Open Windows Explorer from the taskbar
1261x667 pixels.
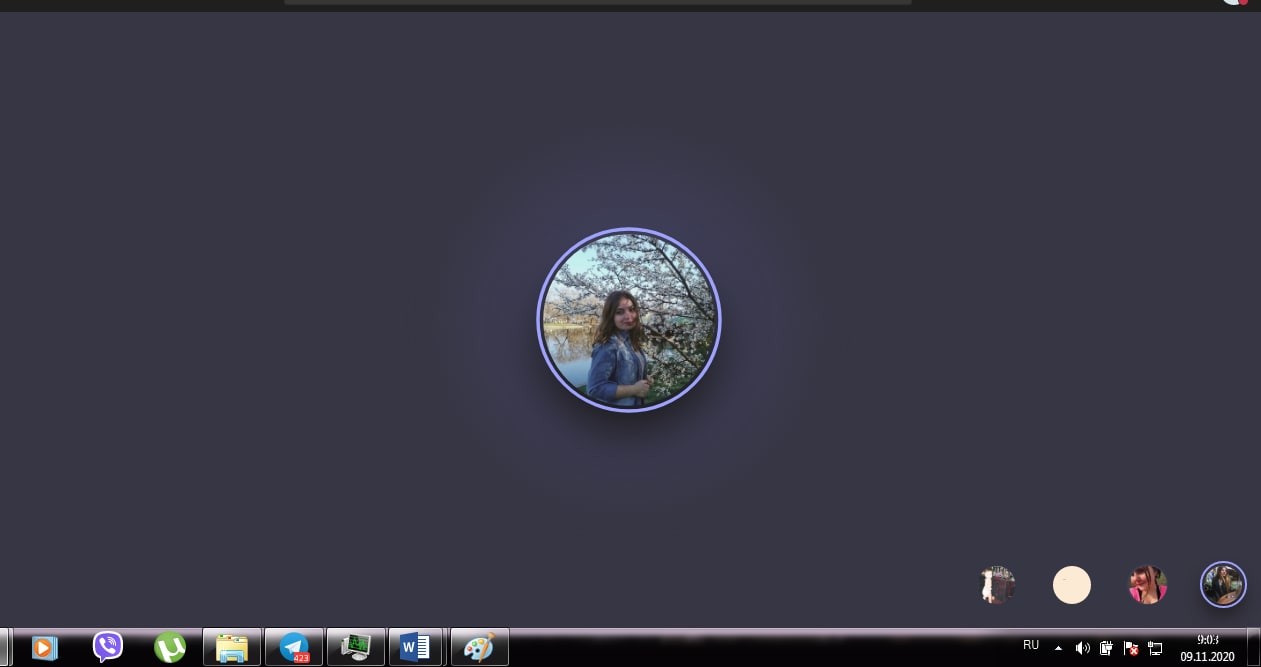click(232, 647)
